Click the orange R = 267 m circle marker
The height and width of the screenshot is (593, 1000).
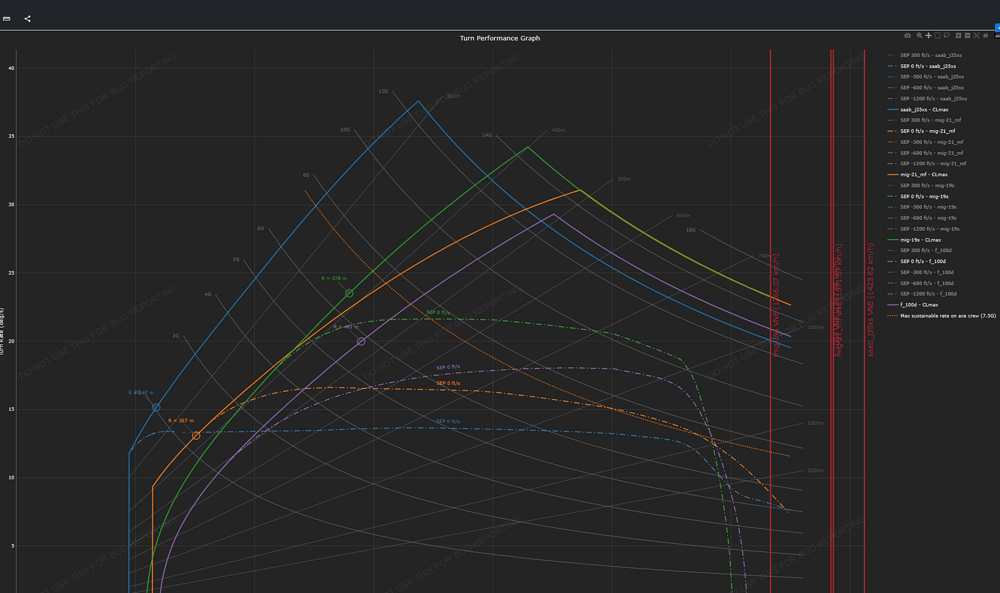click(x=196, y=436)
